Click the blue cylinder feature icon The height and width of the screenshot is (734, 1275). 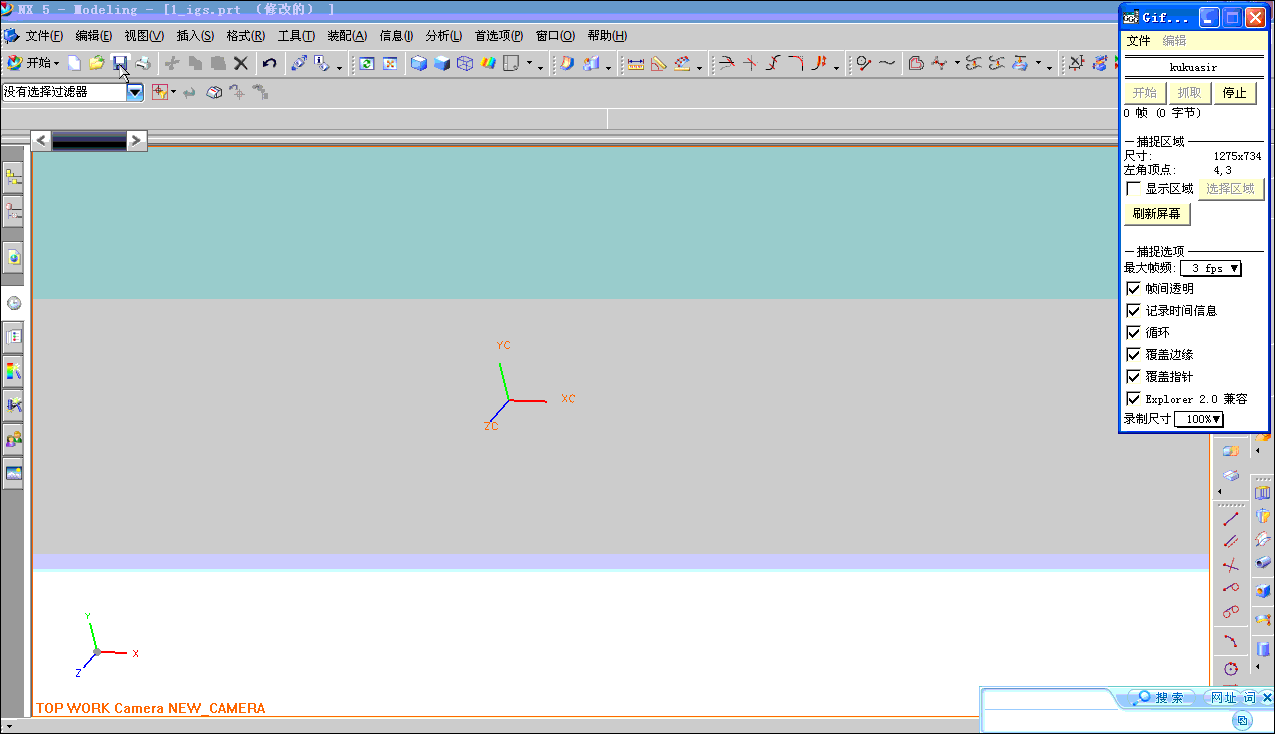[1263, 649]
